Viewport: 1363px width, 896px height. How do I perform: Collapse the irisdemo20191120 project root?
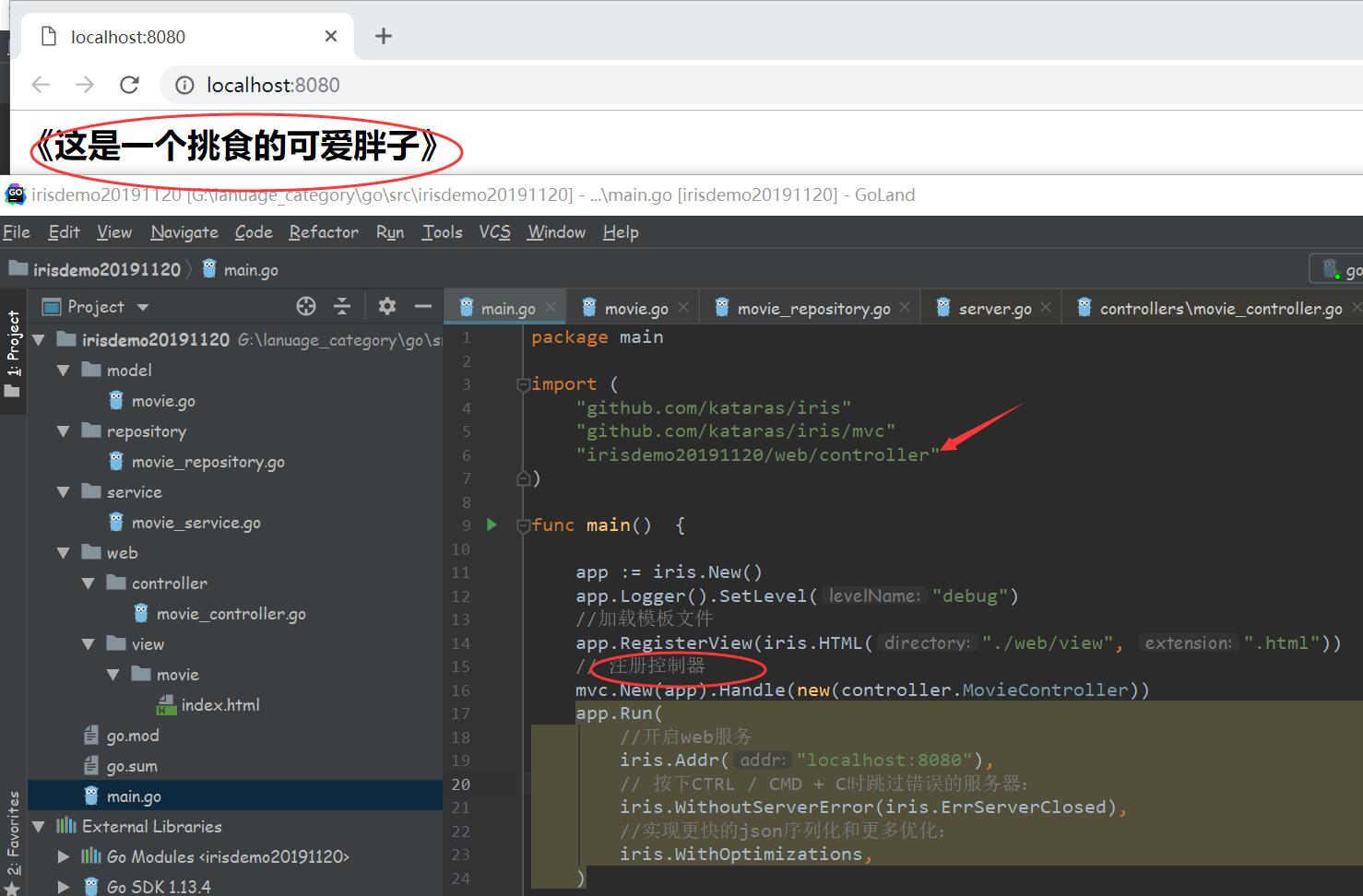[40, 340]
